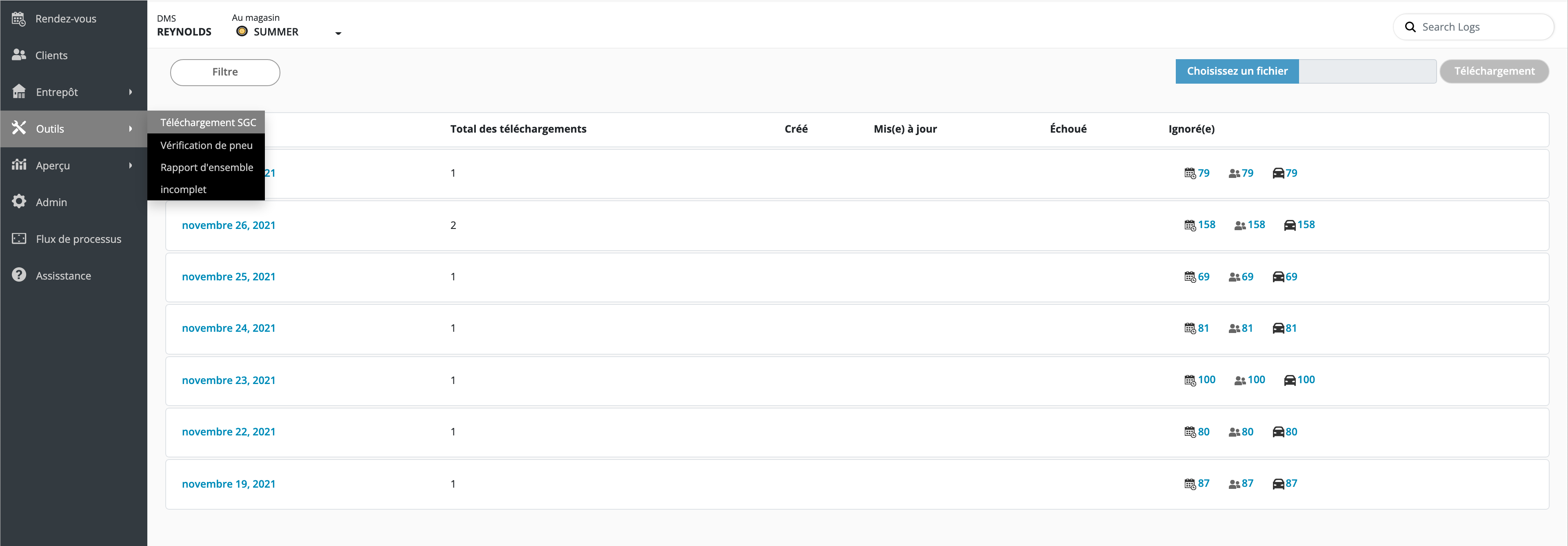Click ignored customers count 87 for novembre 19
Screen dimensions: 1568x546
(x=1247, y=483)
